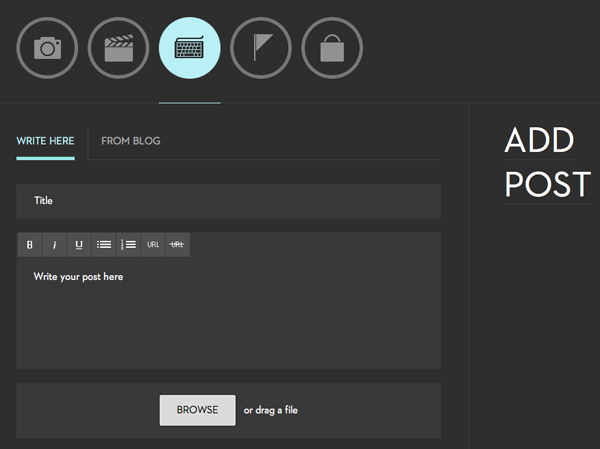The height and width of the screenshot is (449, 600).
Task: Click the ADD POST heading
Action: coord(546,162)
